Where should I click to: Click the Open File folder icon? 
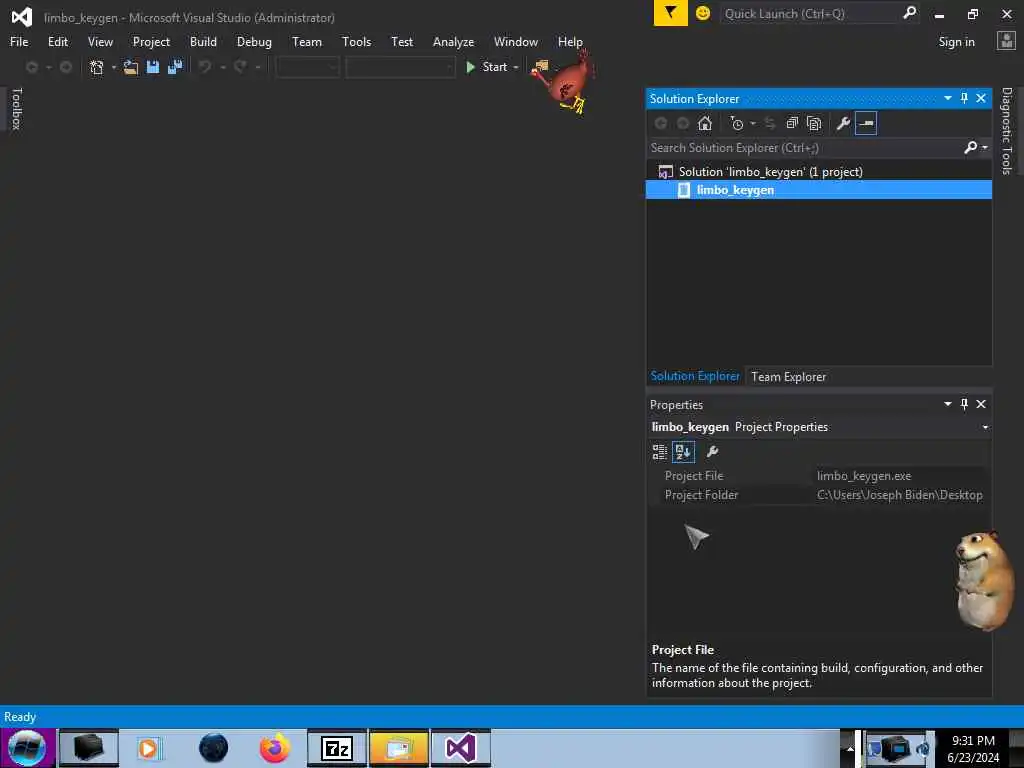[131, 67]
